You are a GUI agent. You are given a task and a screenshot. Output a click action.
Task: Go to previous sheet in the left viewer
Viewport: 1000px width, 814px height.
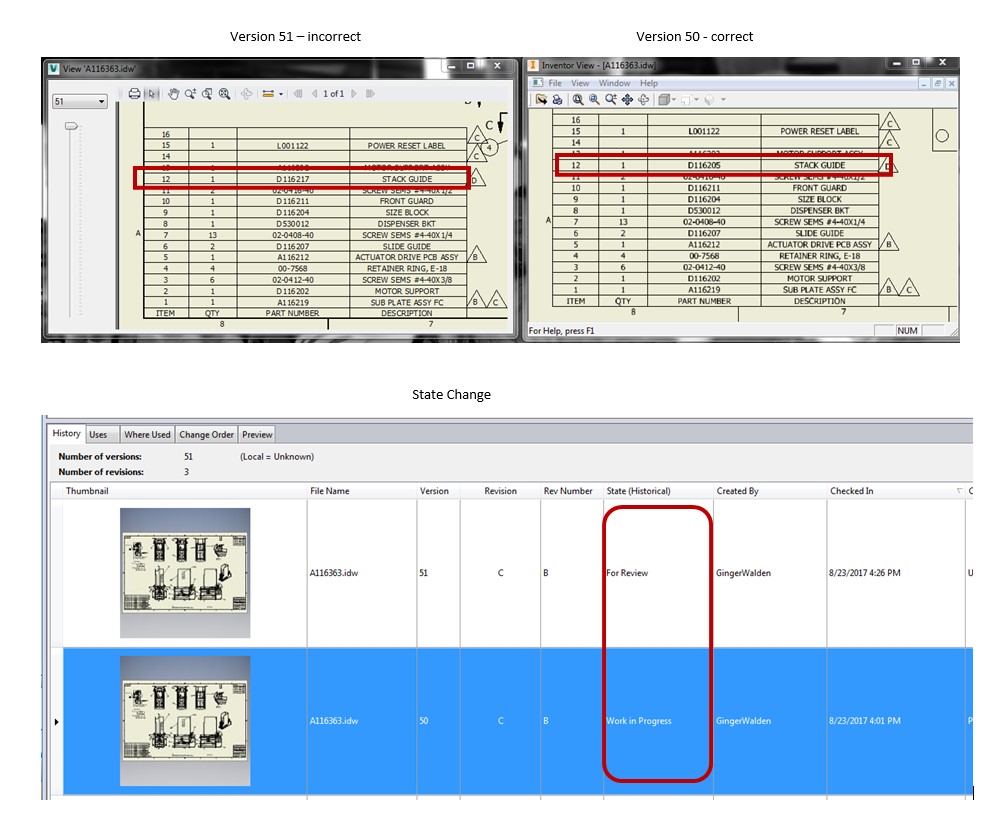point(314,94)
